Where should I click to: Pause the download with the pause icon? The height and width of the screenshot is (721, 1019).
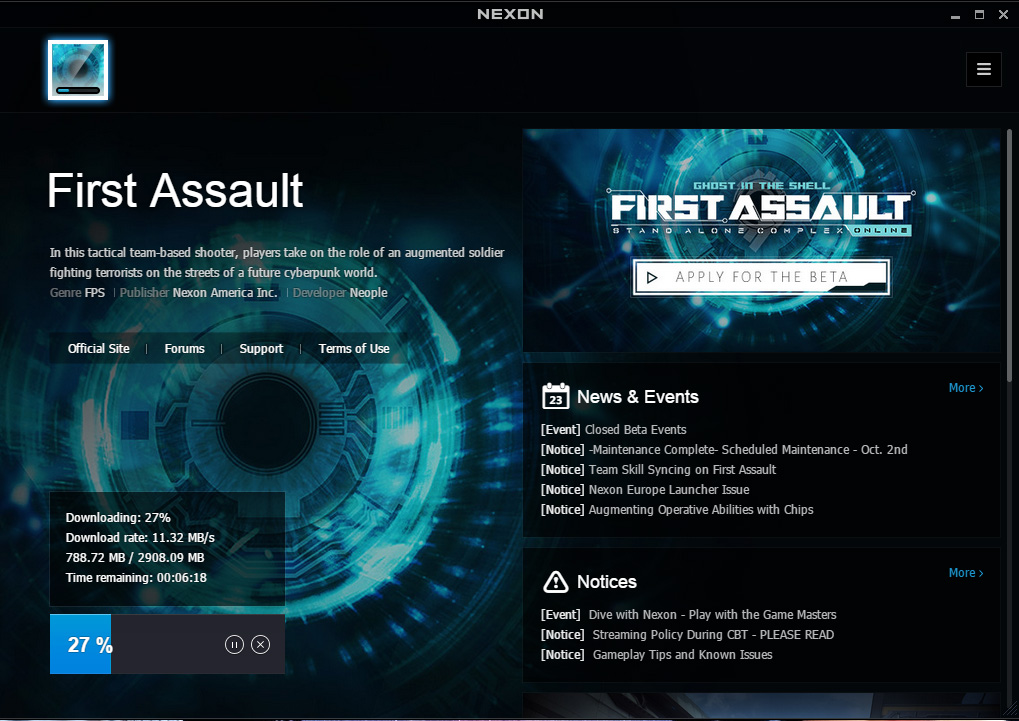pyautogui.click(x=234, y=645)
